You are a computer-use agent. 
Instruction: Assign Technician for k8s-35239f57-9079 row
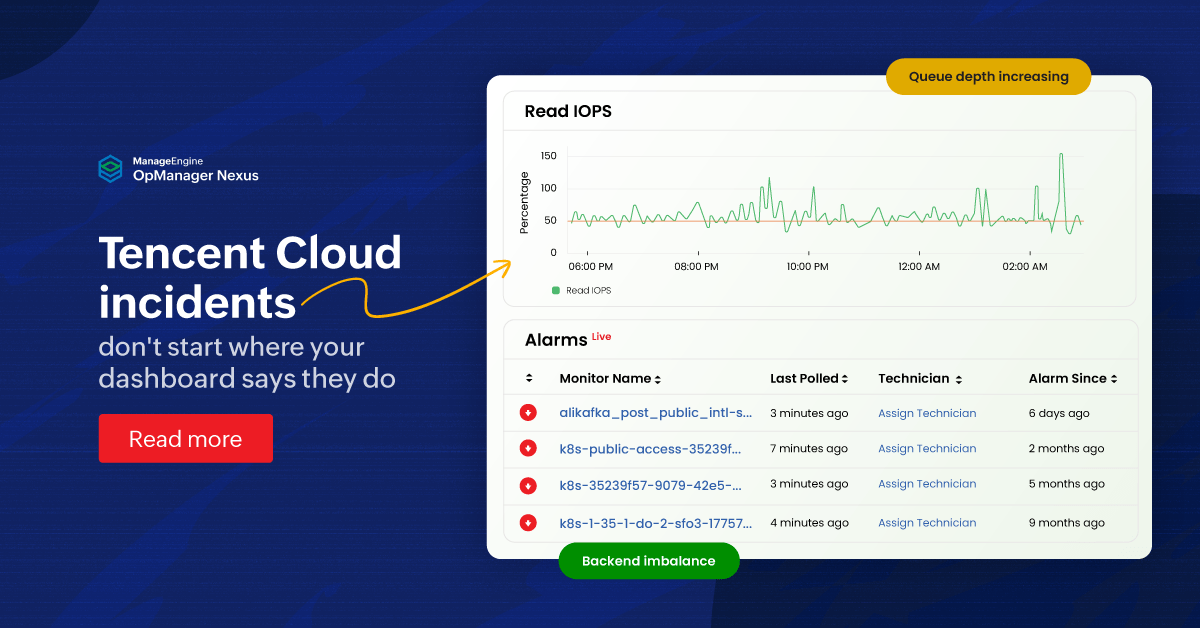927,484
